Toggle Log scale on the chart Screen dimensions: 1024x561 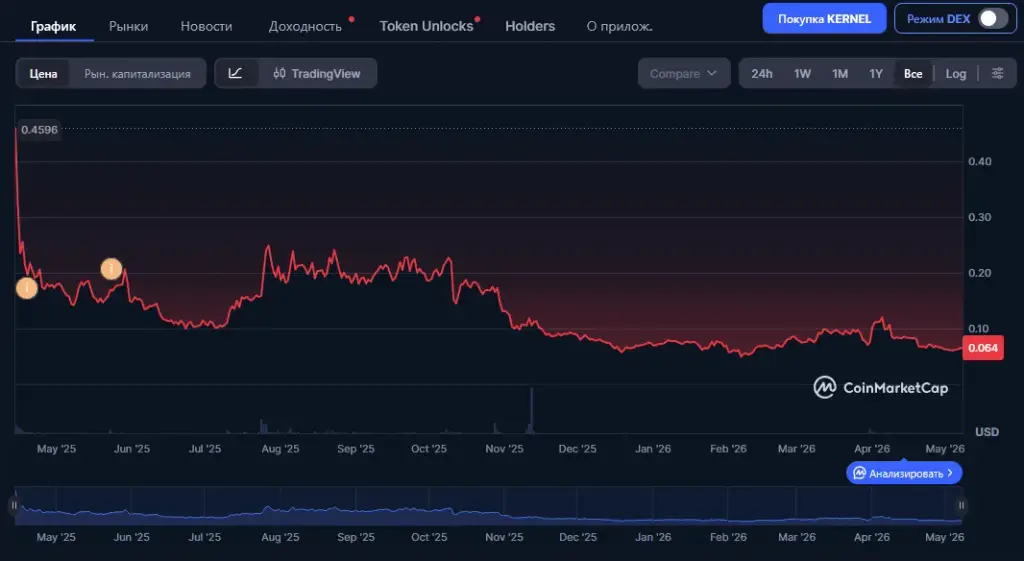[955, 73]
